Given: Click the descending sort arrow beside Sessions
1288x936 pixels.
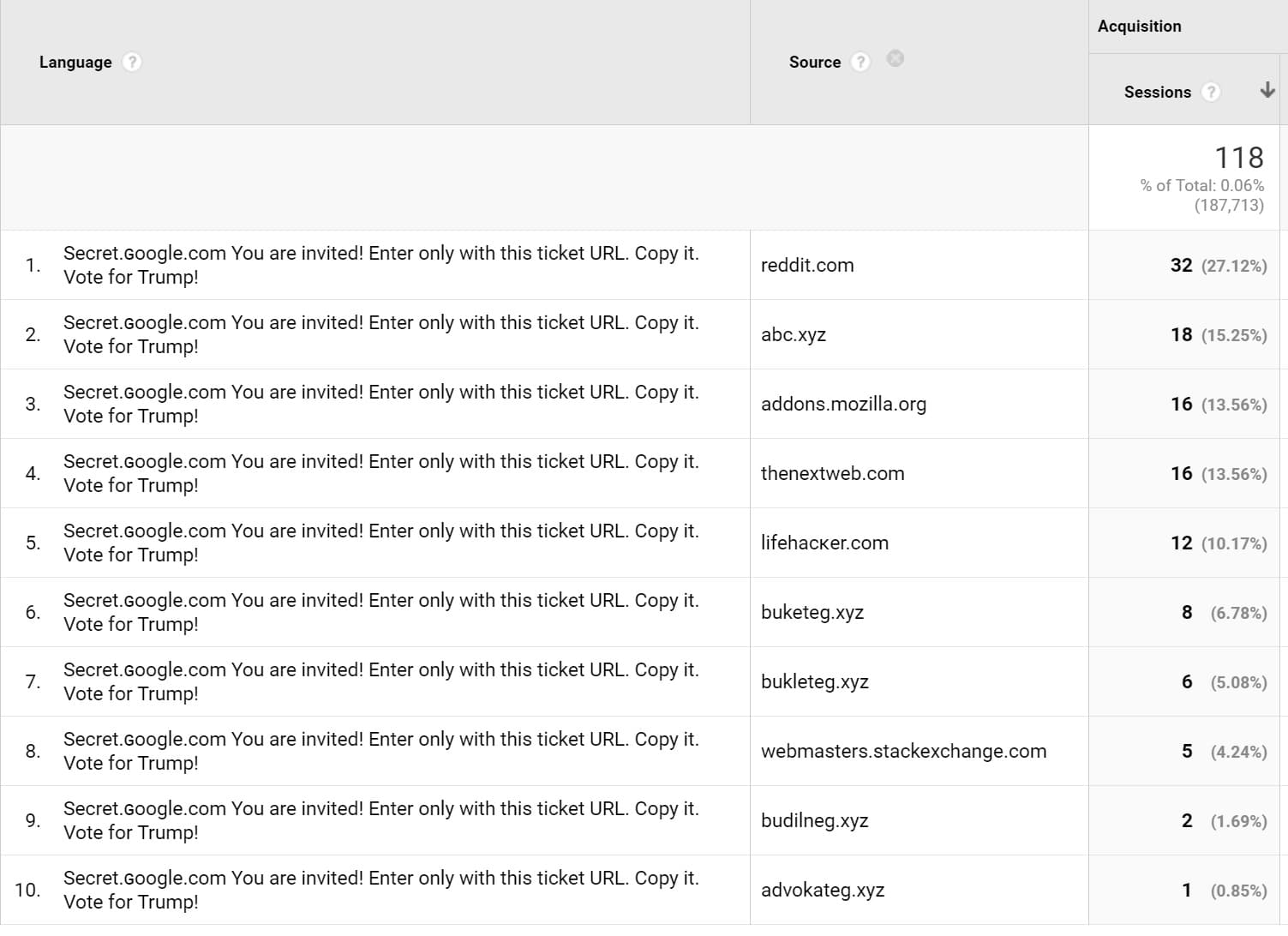Looking at the screenshot, I should pyautogui.click(x=1266, y=88).
